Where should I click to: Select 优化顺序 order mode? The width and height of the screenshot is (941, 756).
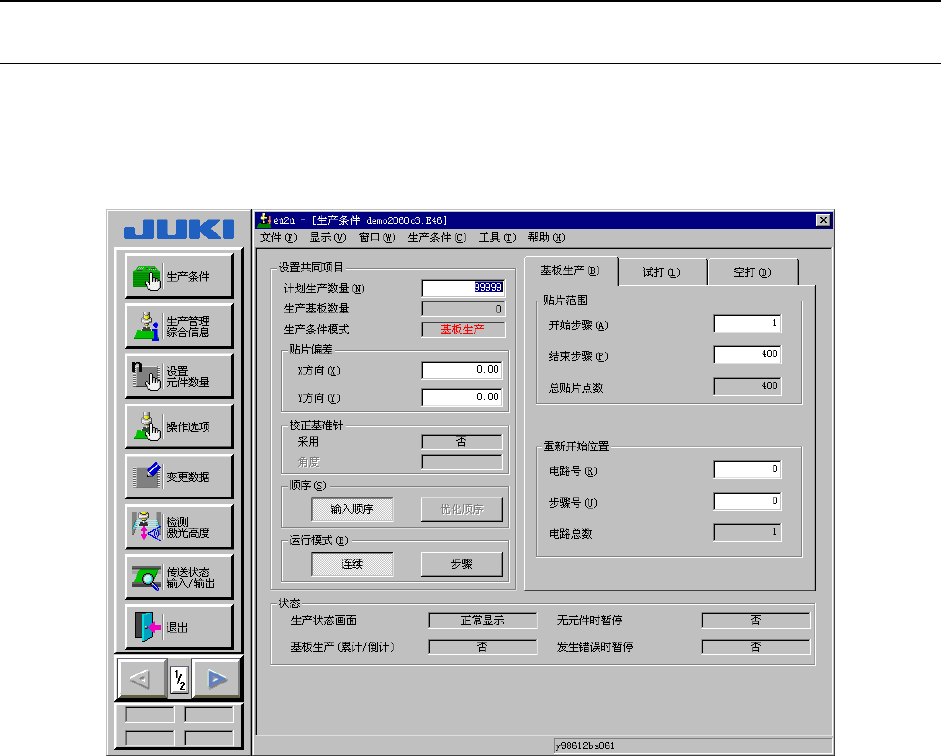pos(461,509)
